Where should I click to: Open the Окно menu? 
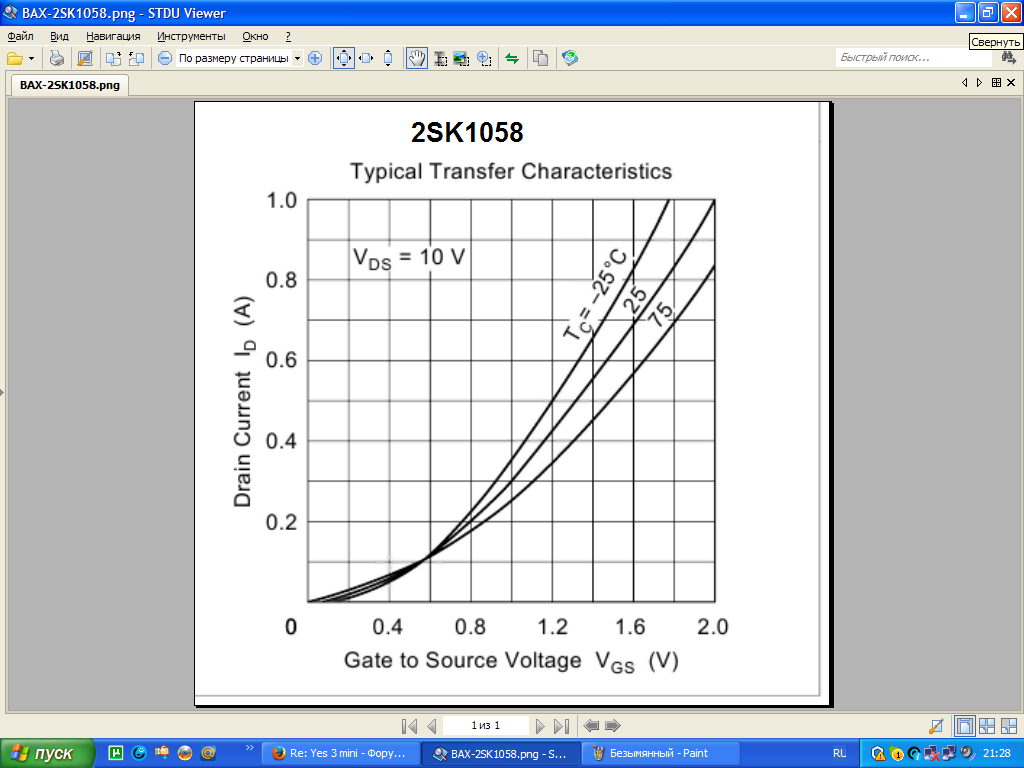pyautogui.click(x=255, y=37)
